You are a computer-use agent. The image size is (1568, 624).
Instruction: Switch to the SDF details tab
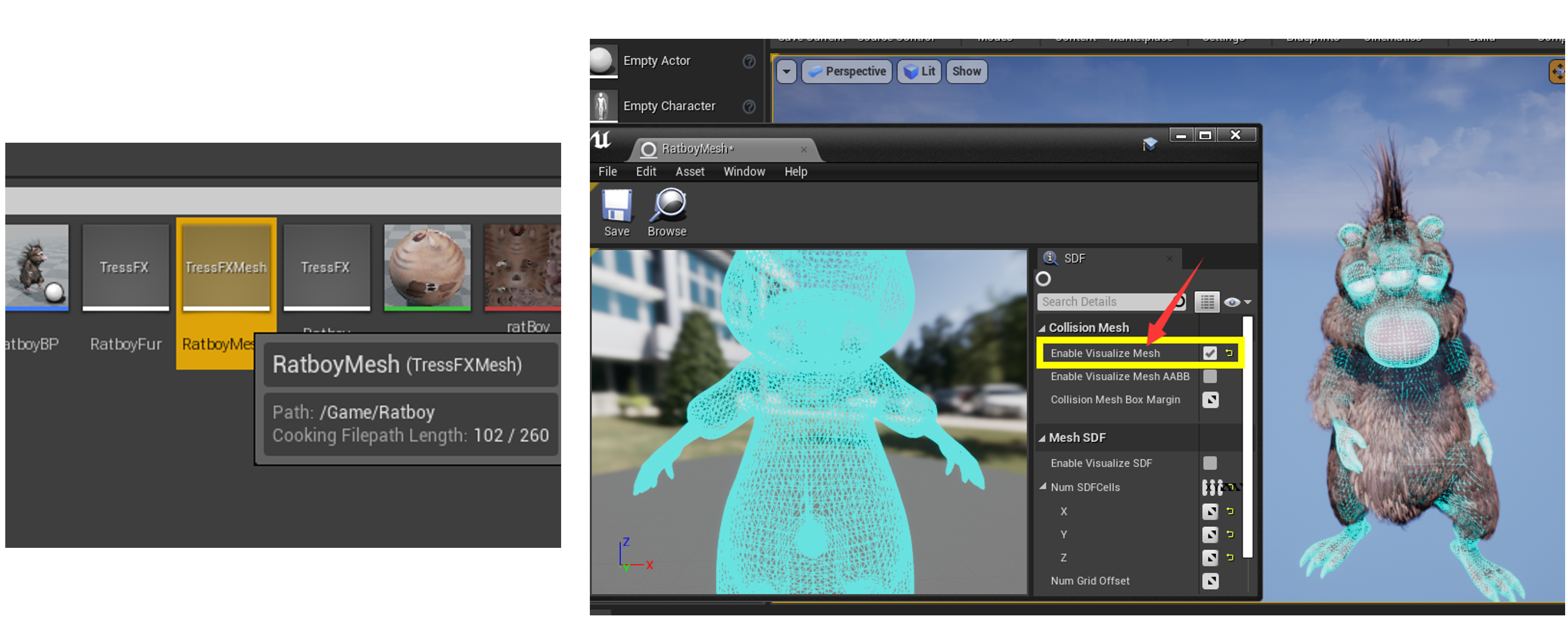point(1074,258)
